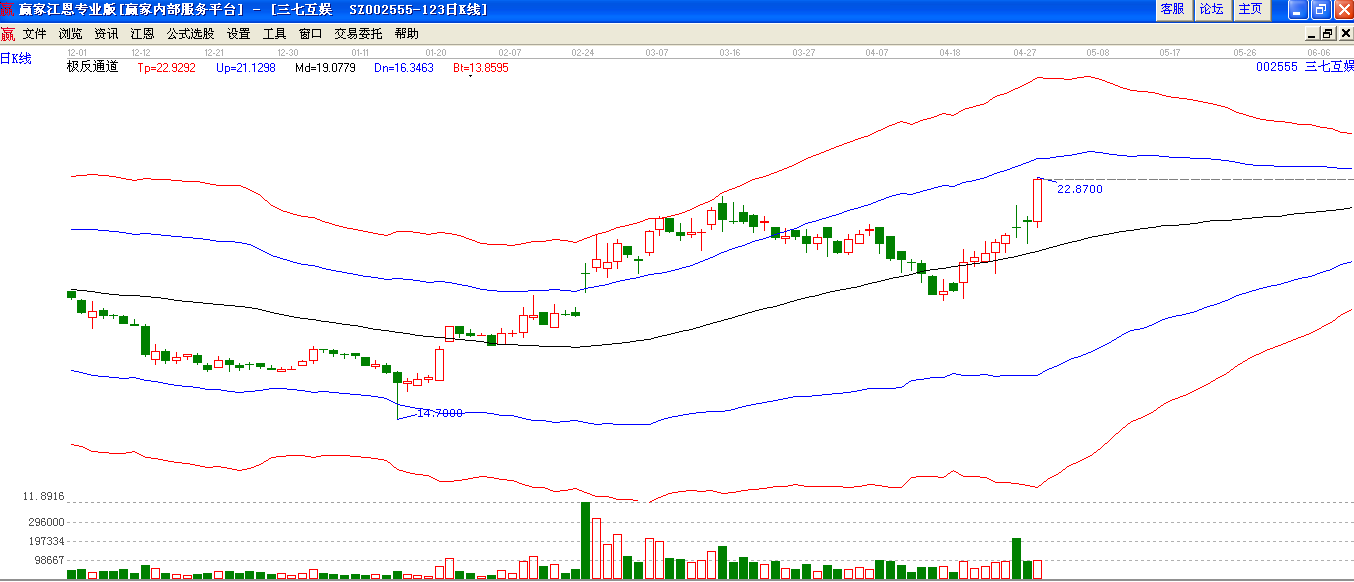Viewport: 1354px width, 582px height.
Task: Click the Bt=13.8595 value
Action: [481, 68]
